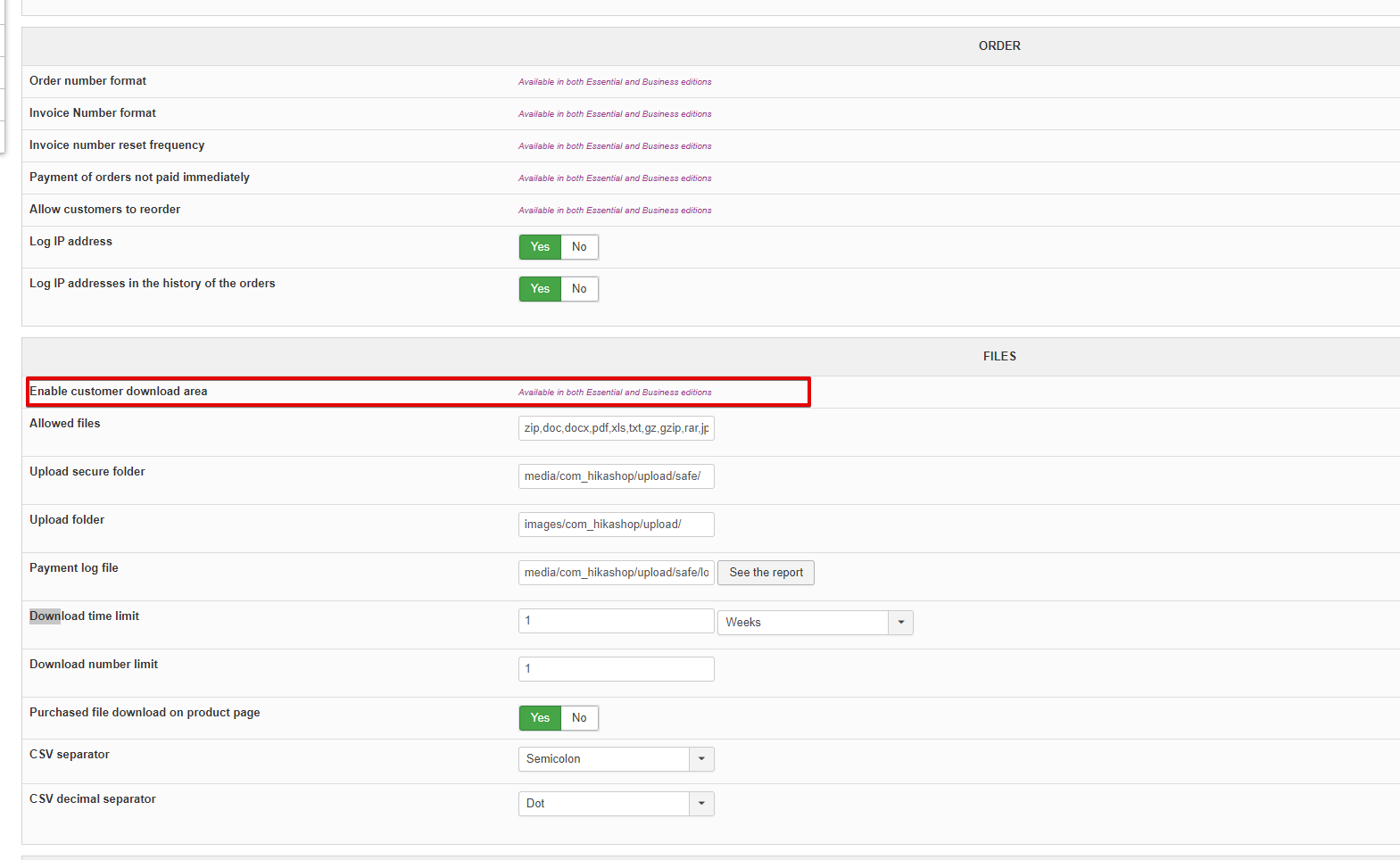Click the CSV decimal separator label
This screenshot has height=860, width=1400.
pos(93,798)
